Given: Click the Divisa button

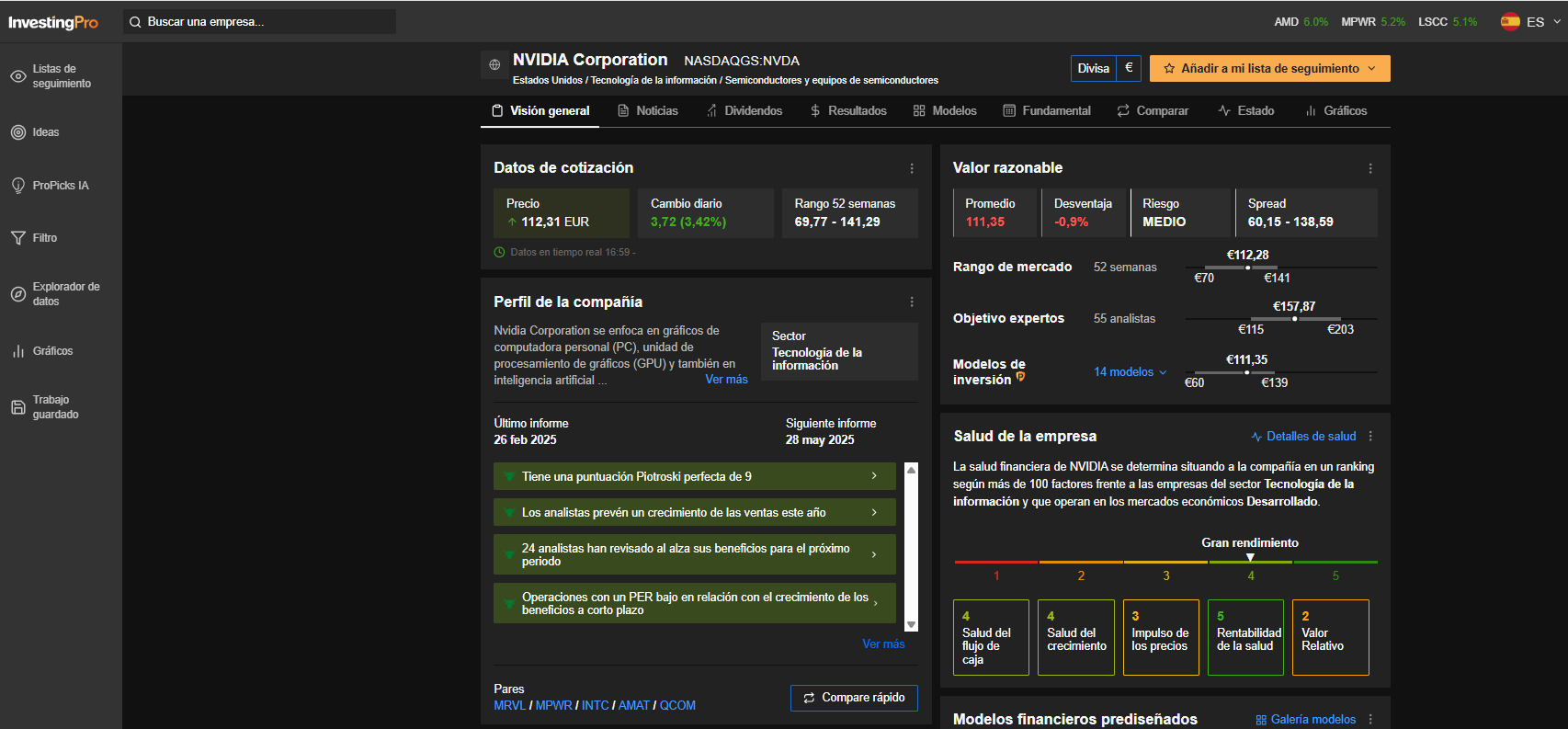Looking at the screenshot, I should coord(1094,68).
